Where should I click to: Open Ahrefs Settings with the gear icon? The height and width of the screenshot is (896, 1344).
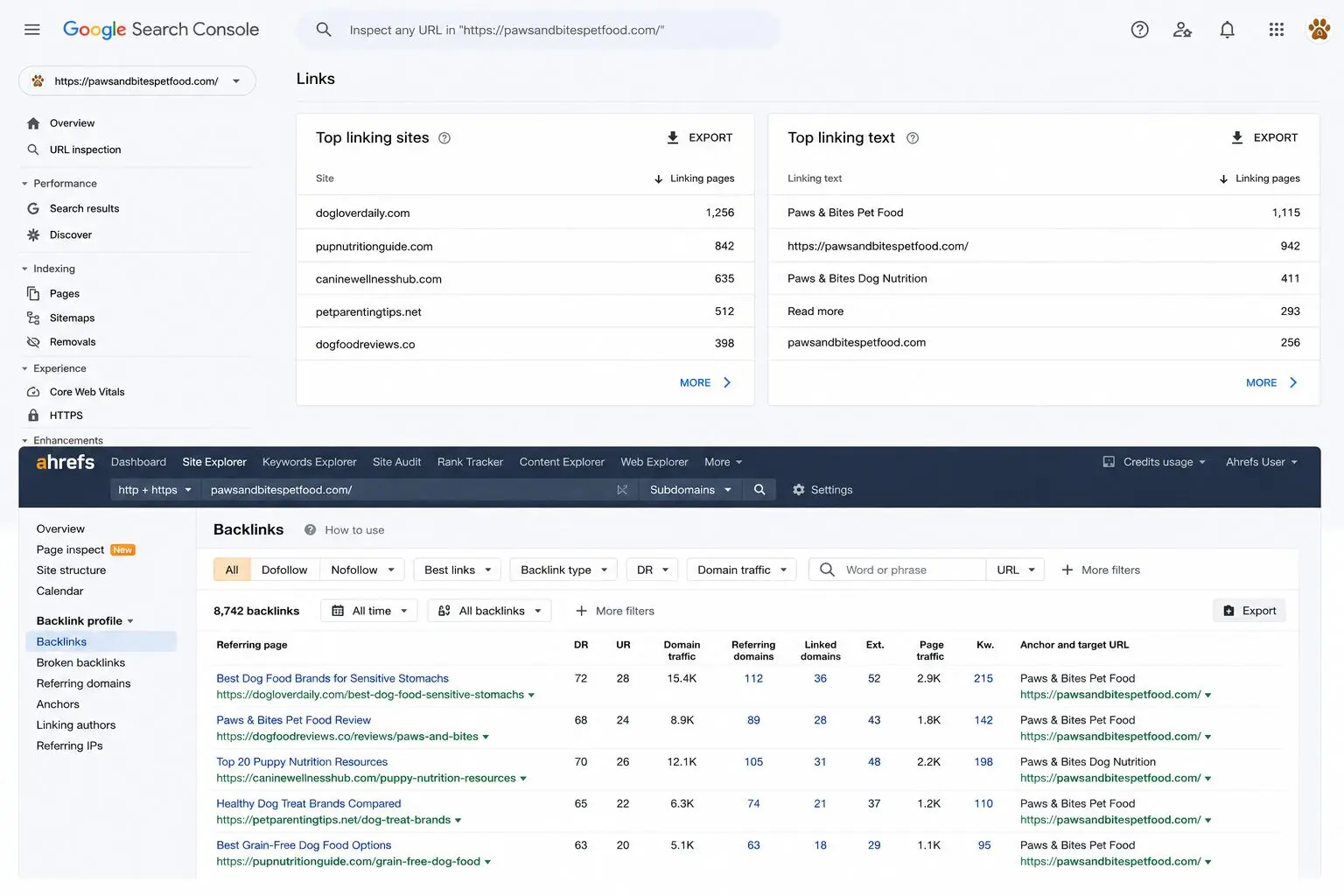click(822, 490)
